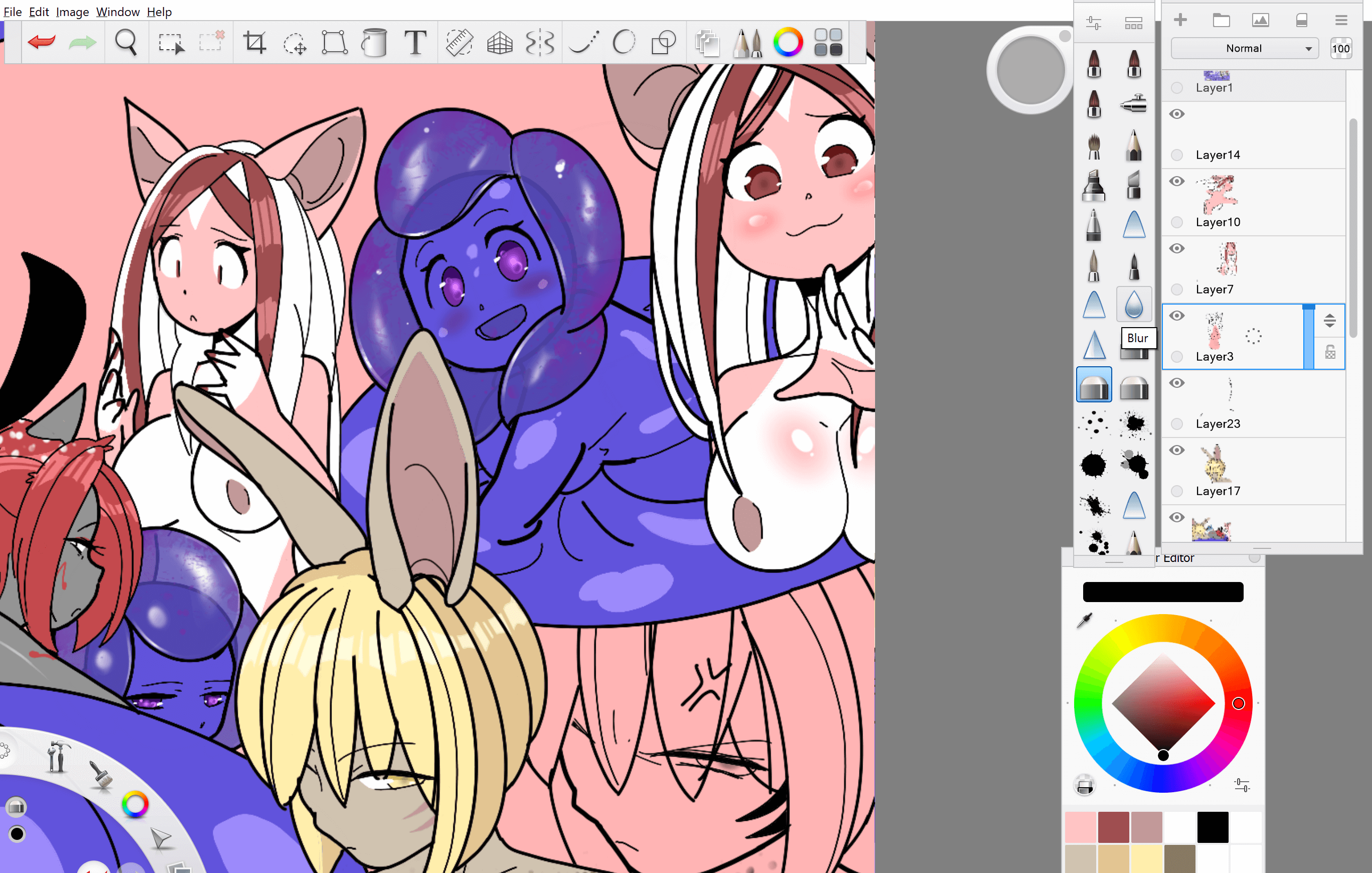Open the layer panel hamburger menu
Viewport: 1372px width, 873px height.
point(1341,21)
